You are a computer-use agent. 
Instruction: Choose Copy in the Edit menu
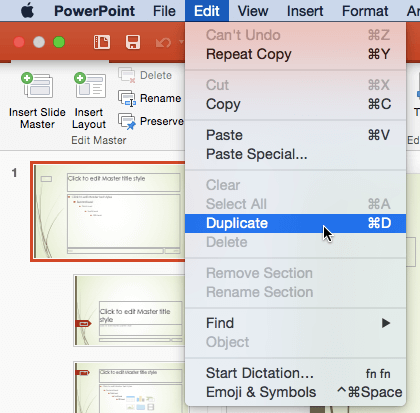(295, 104)
